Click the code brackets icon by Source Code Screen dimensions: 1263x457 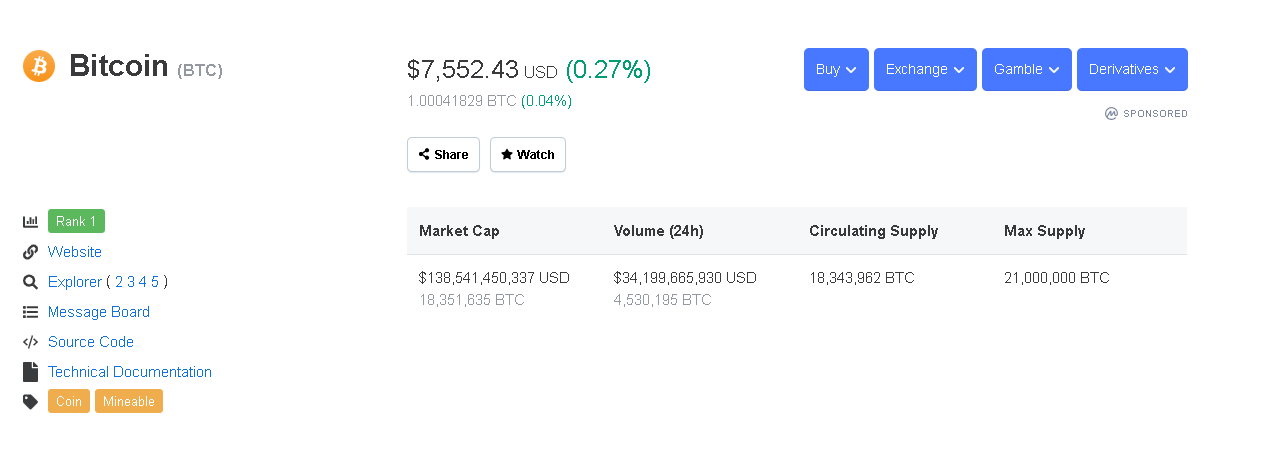[x=30, y=342]
